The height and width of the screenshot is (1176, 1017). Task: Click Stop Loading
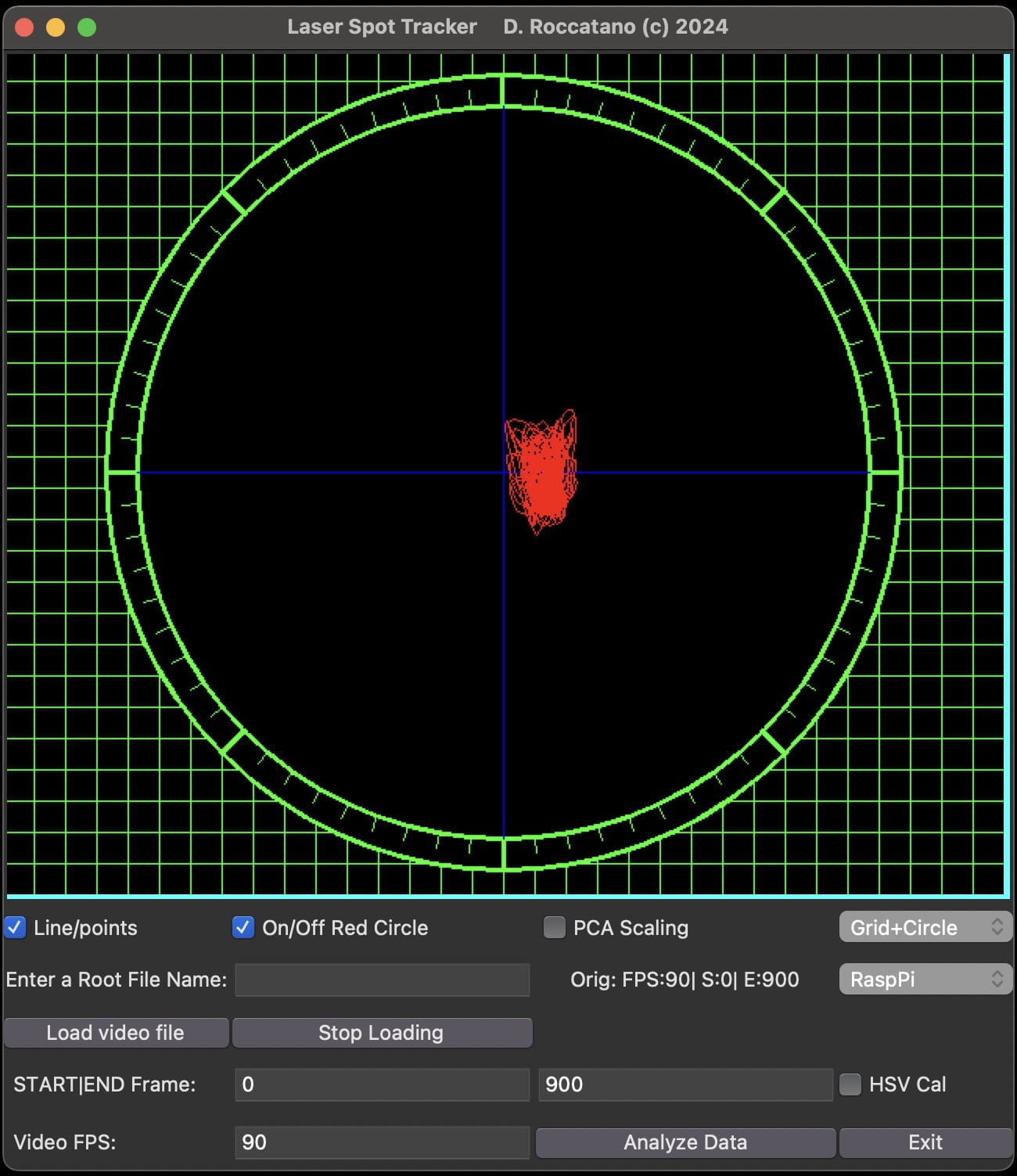[x=382, y=1033]
